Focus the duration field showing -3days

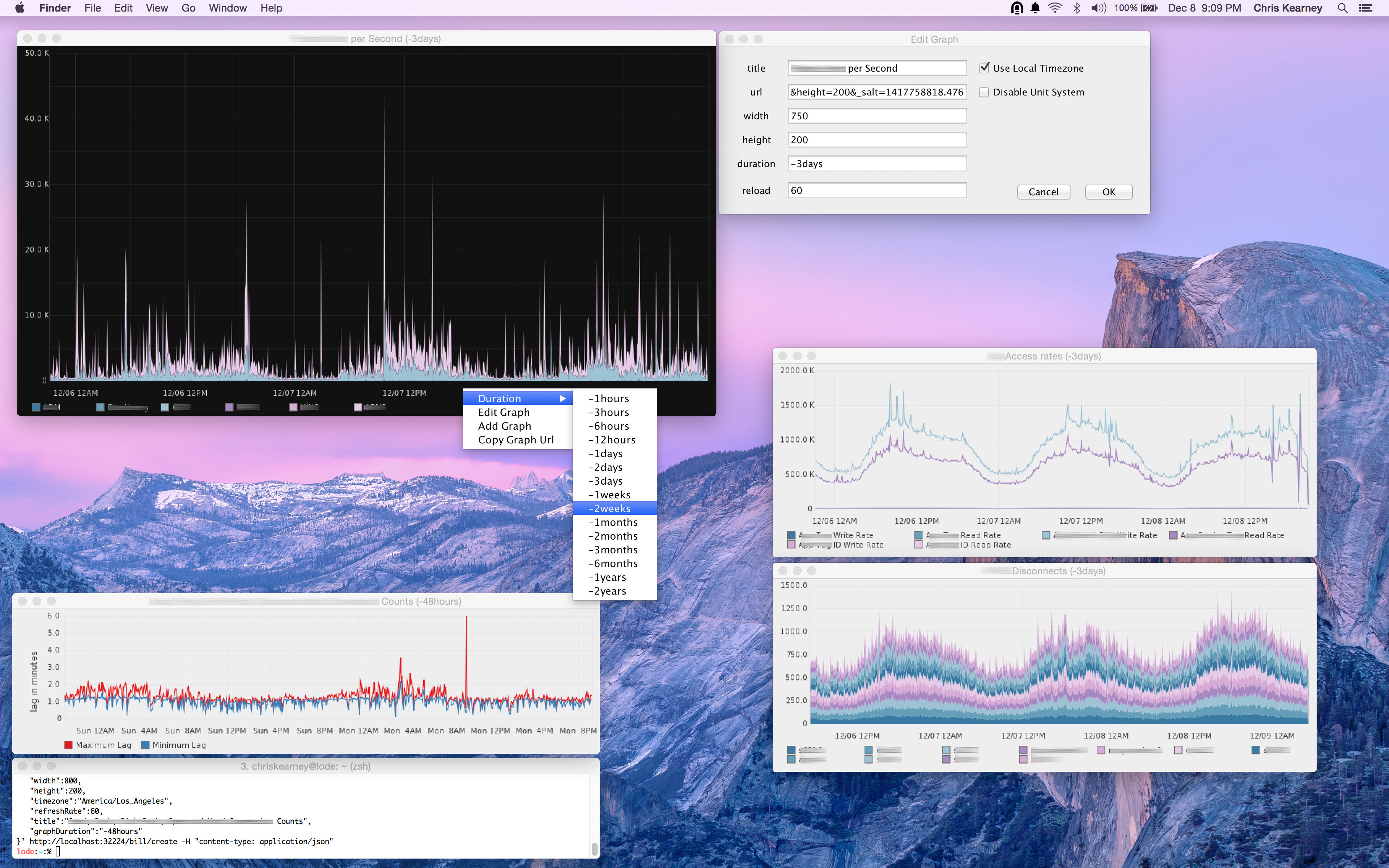coord(877,163)
